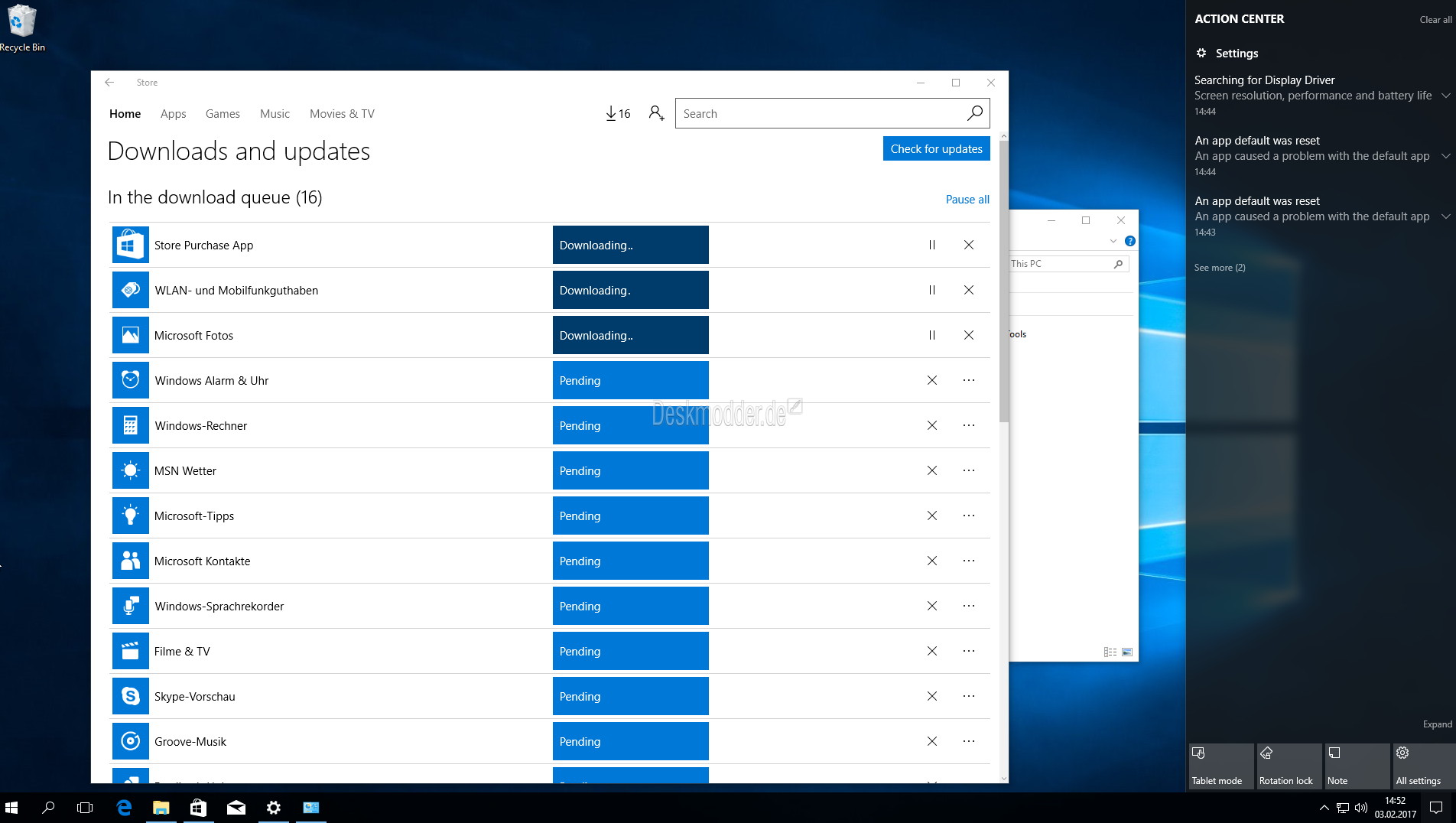Screen dimensions: 1456x823
Task: Cancel the pending Windows Alarm & Uhr update
Action: 931,380
